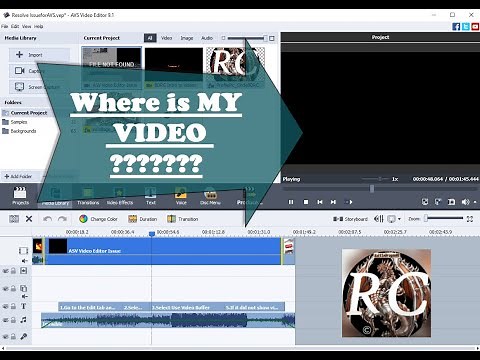Toggle visibility of the video effects track
This screenshot has width=480, height=360.
pyautogui.click(x=5, y=271)
